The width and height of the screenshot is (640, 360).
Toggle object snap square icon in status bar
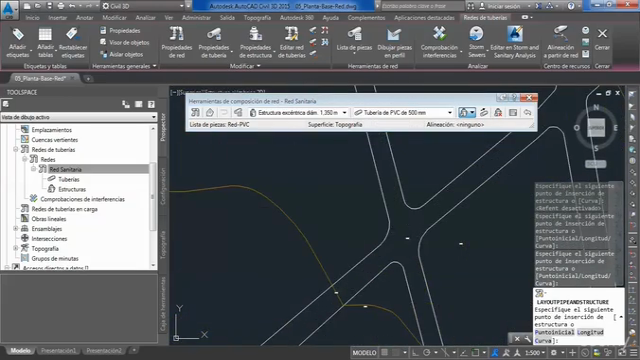(x=475, y=352)
